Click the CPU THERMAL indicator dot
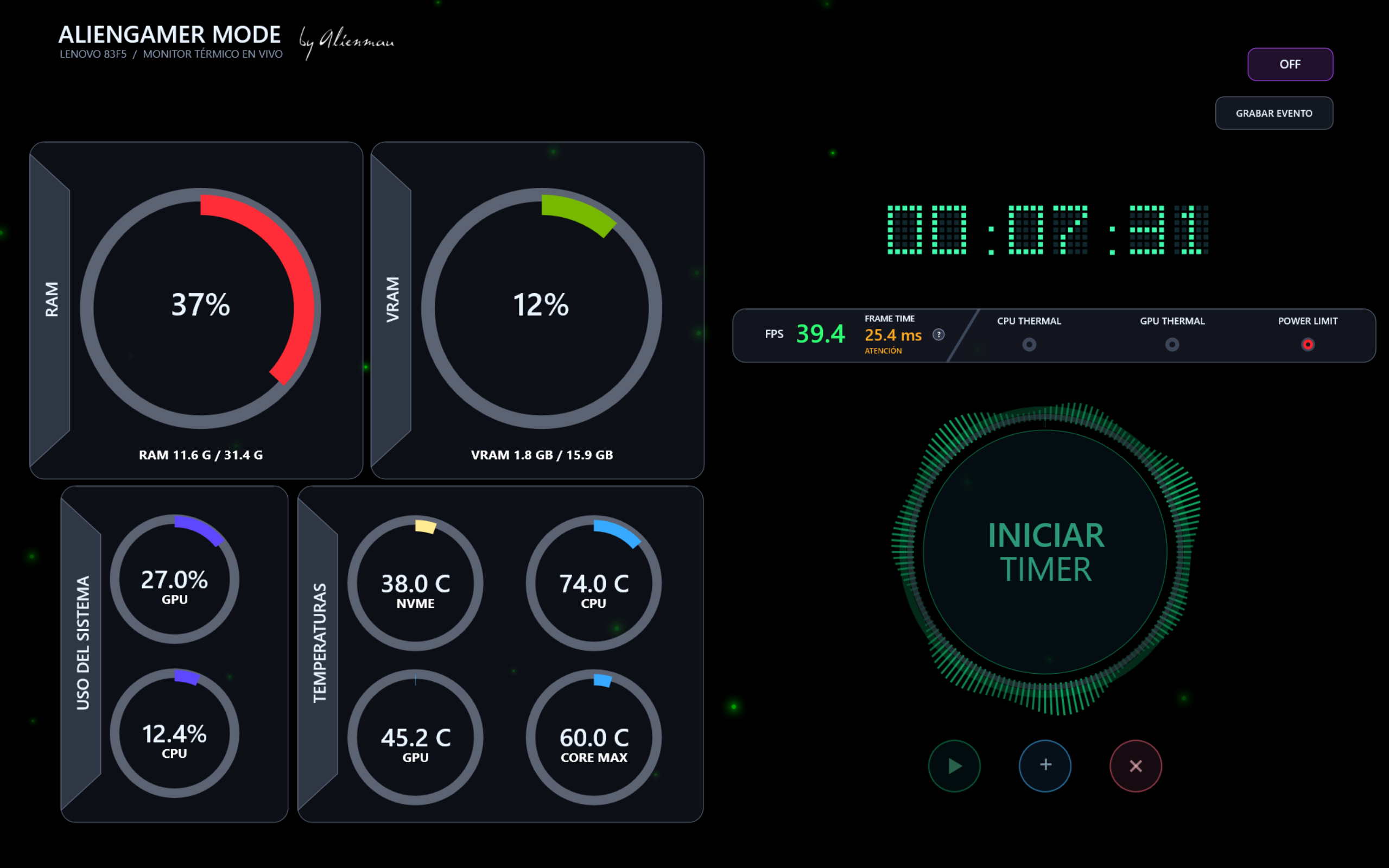 tap(1029, 345)
